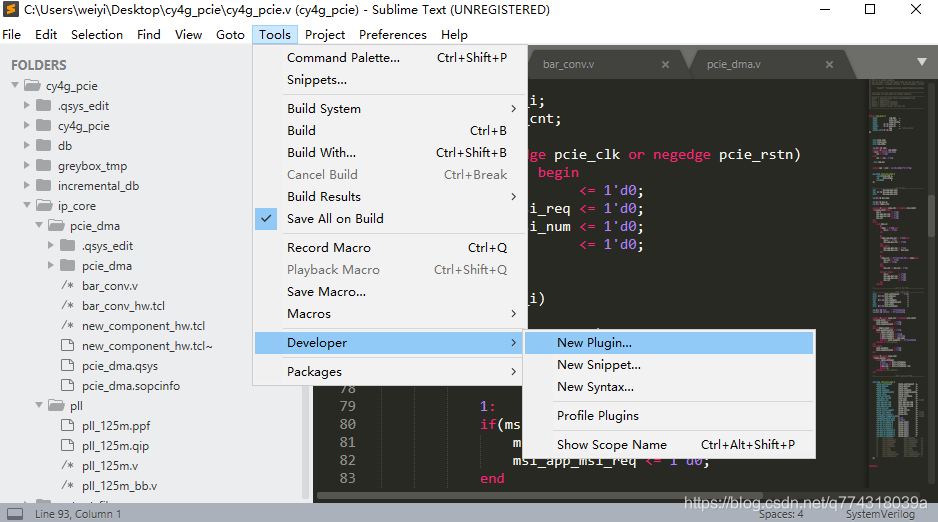Screen dimensions: 938x522
Task: Click source icon beside bar_conv.v file
Action: pos(68,286)
